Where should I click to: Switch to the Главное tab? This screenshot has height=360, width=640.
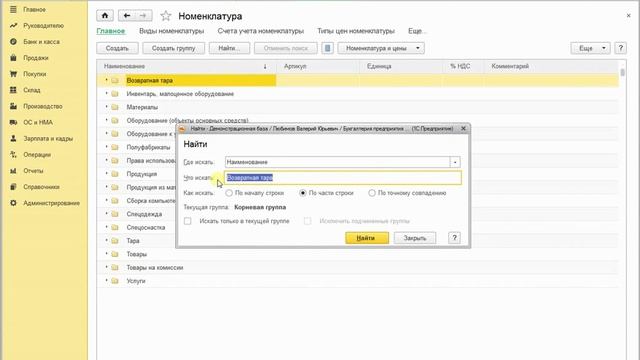111,31
